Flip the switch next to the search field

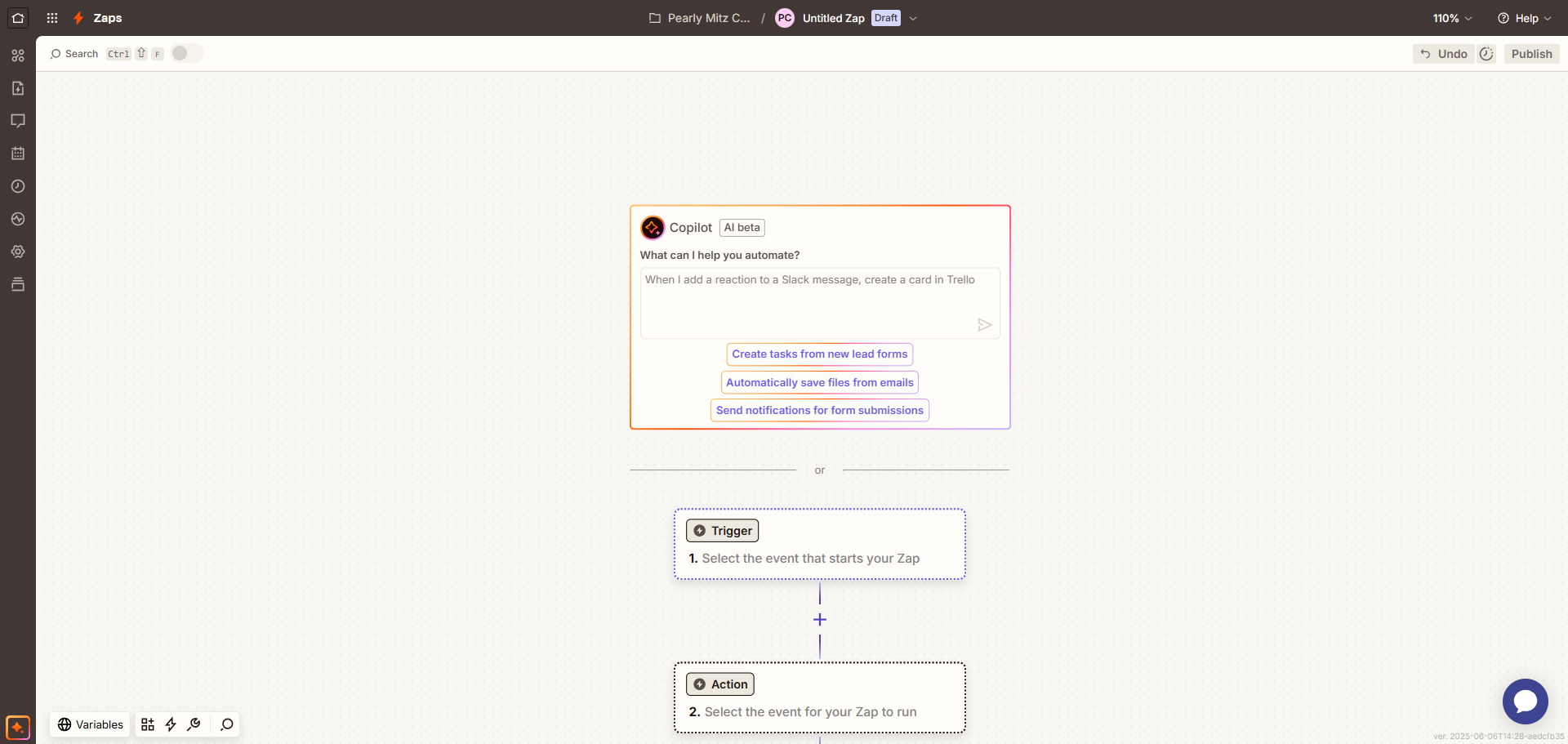(x=185, y=53)
